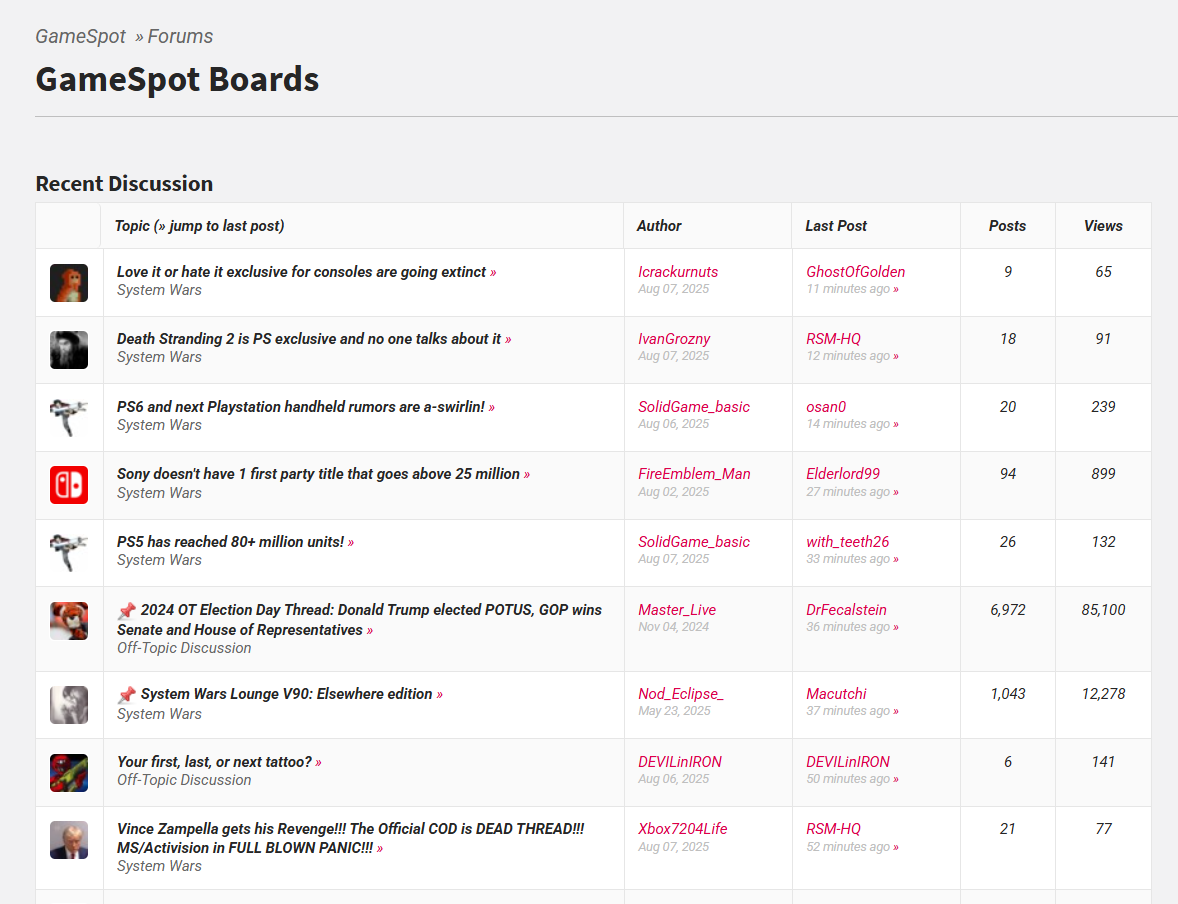Open the Forums breadcrumb link
The height and width of the screenshot is (904, 1178).
180,36
